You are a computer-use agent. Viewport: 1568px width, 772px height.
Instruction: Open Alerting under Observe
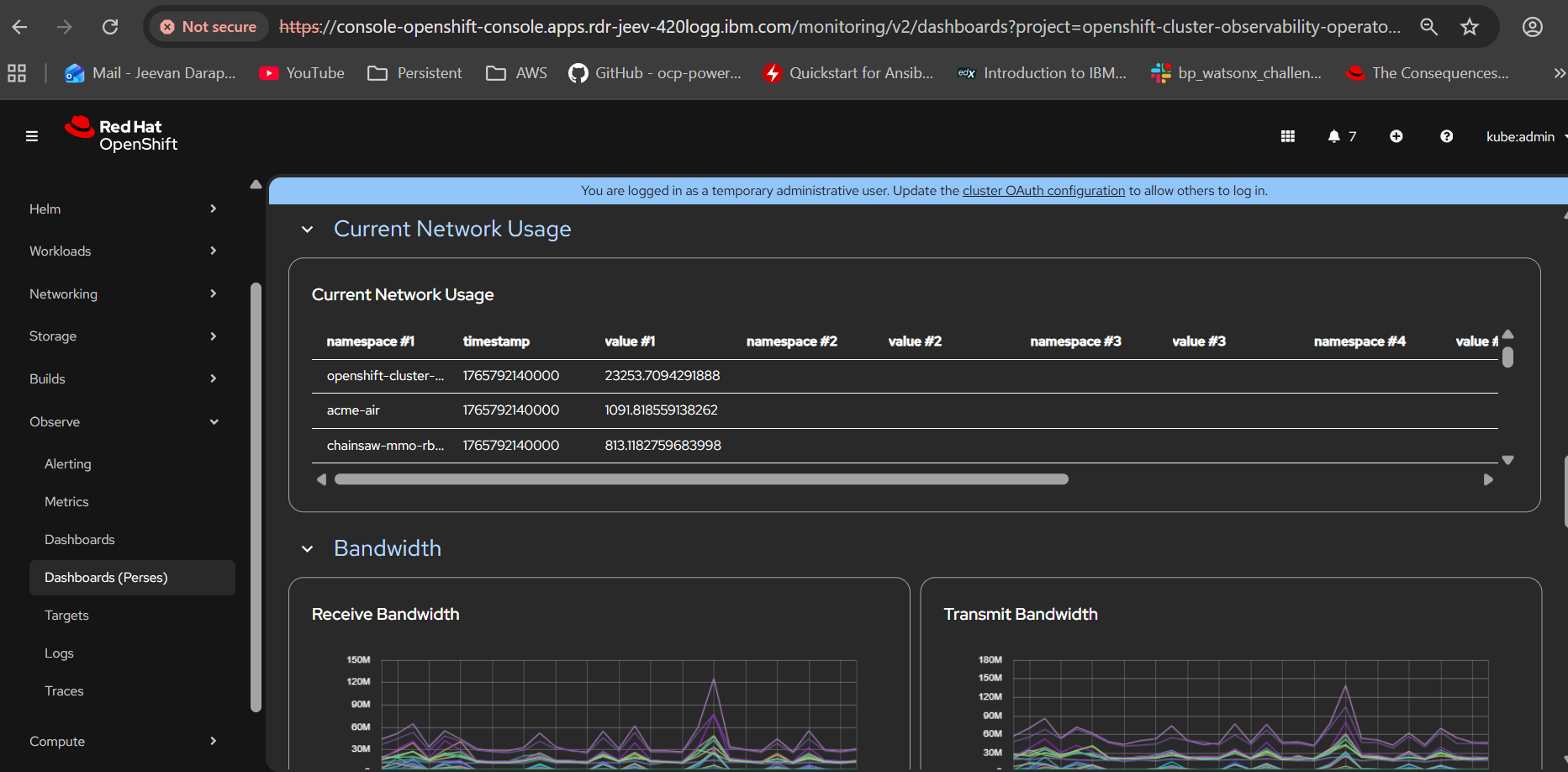tap(68, 463)
